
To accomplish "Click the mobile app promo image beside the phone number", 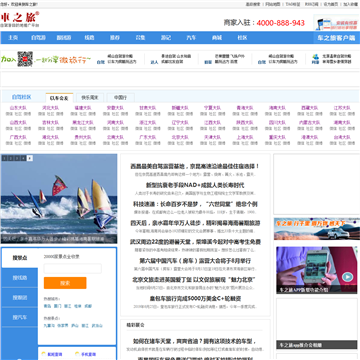I will 337,23.
